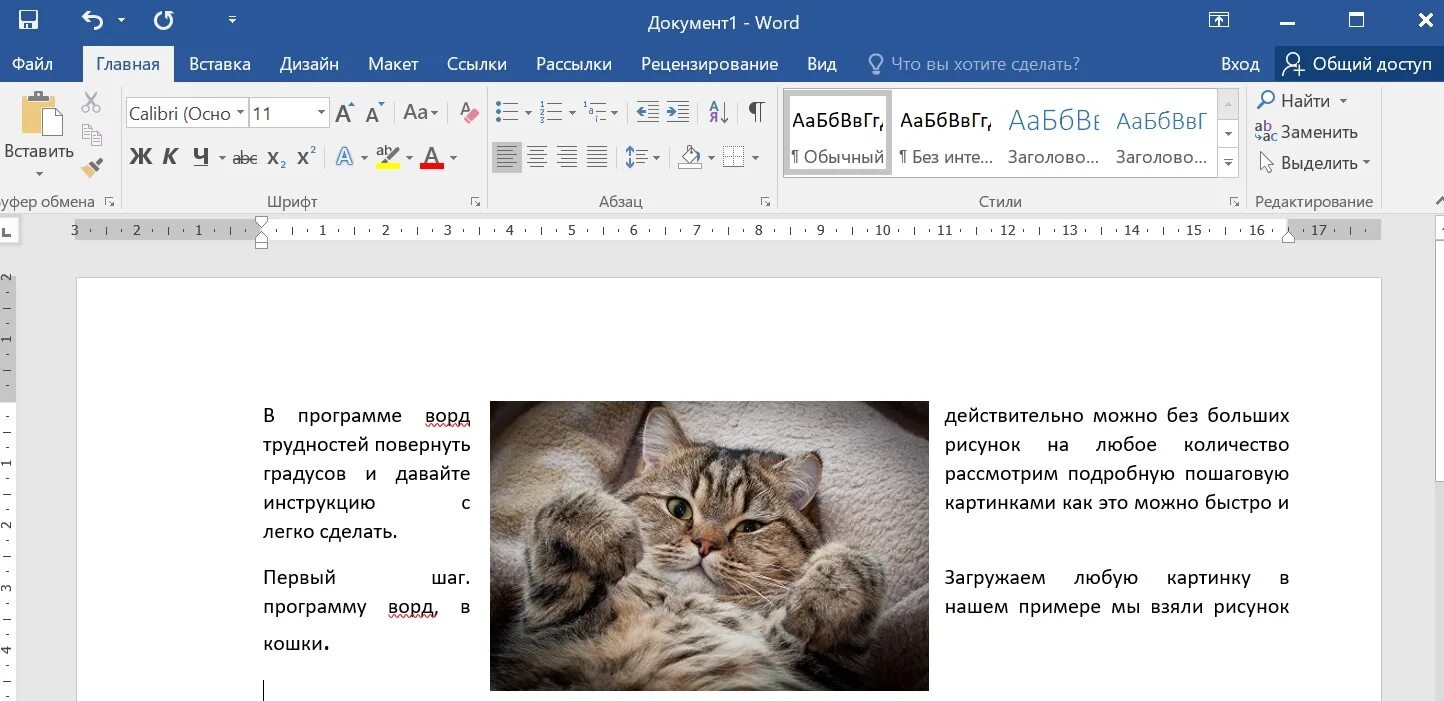Open font color dropdown arrow

pos(453,157)
